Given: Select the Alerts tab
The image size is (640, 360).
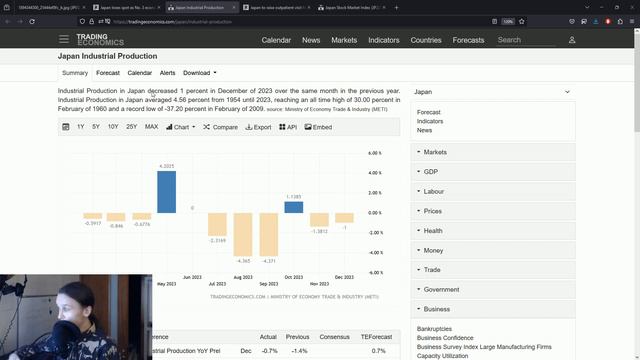Looking at the screenshot, I should click(167, 73).
